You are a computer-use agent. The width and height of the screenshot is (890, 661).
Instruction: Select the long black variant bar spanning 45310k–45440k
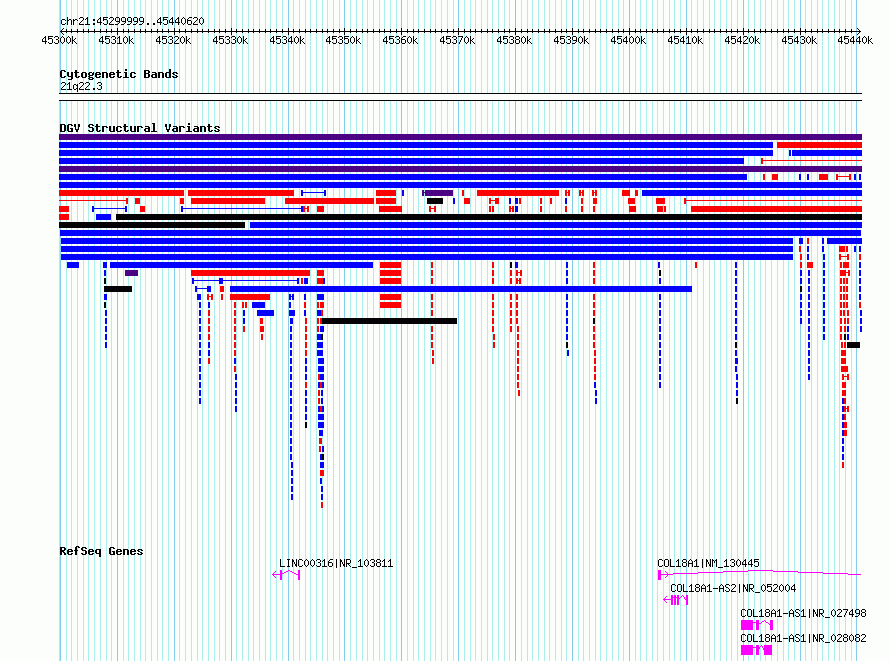coord(489,217)
